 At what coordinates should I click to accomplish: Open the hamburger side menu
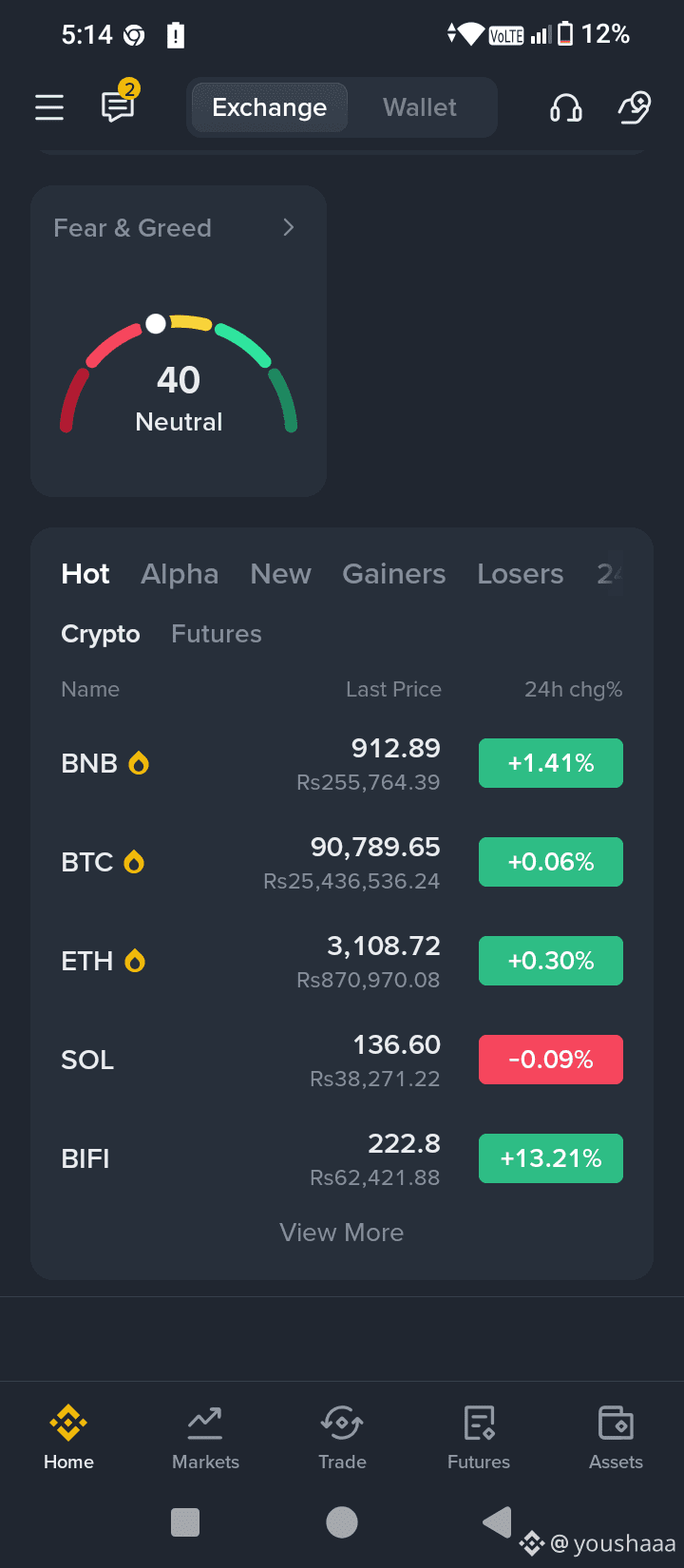[x=49, y=107]
